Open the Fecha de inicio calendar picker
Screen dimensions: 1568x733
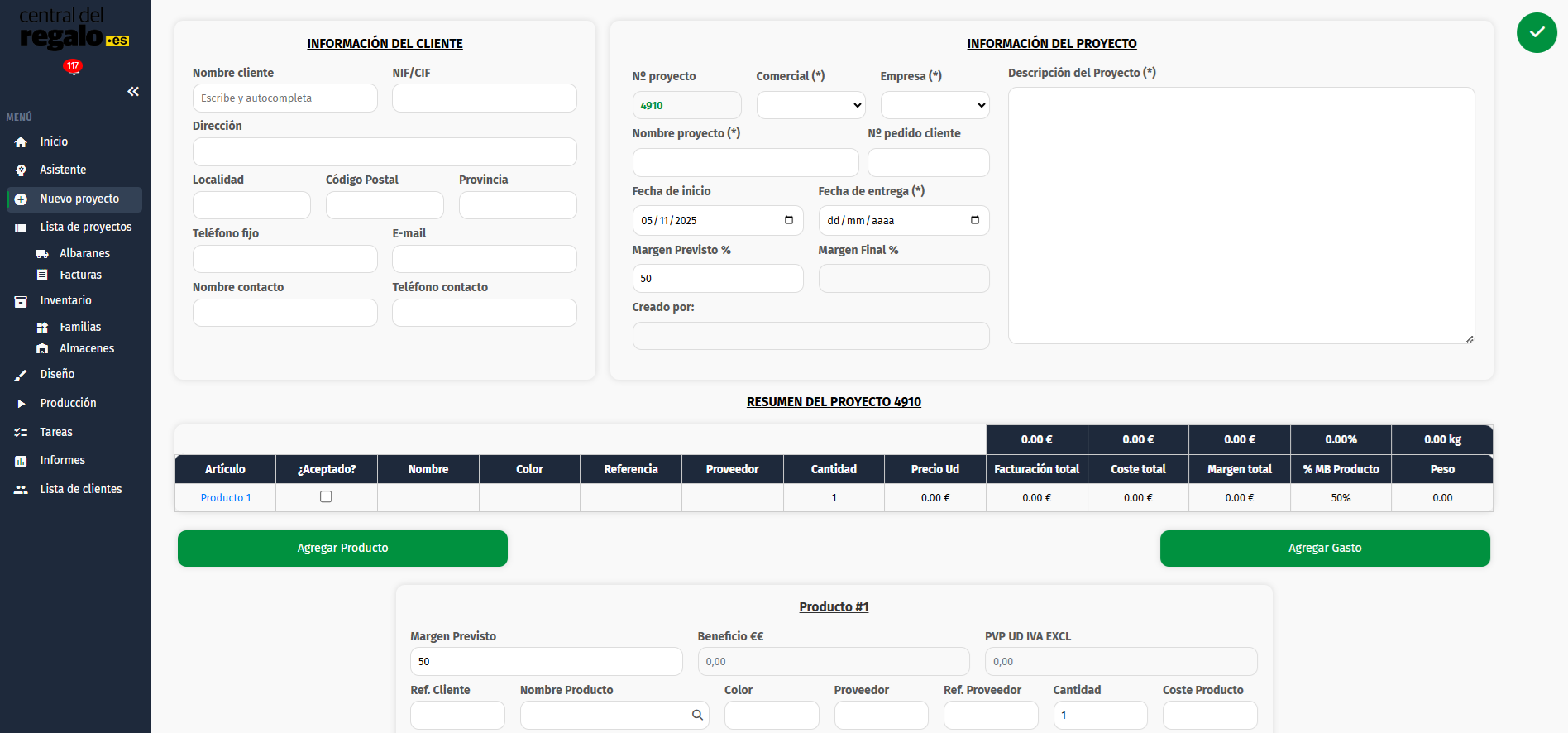click(x=788, y=220)
